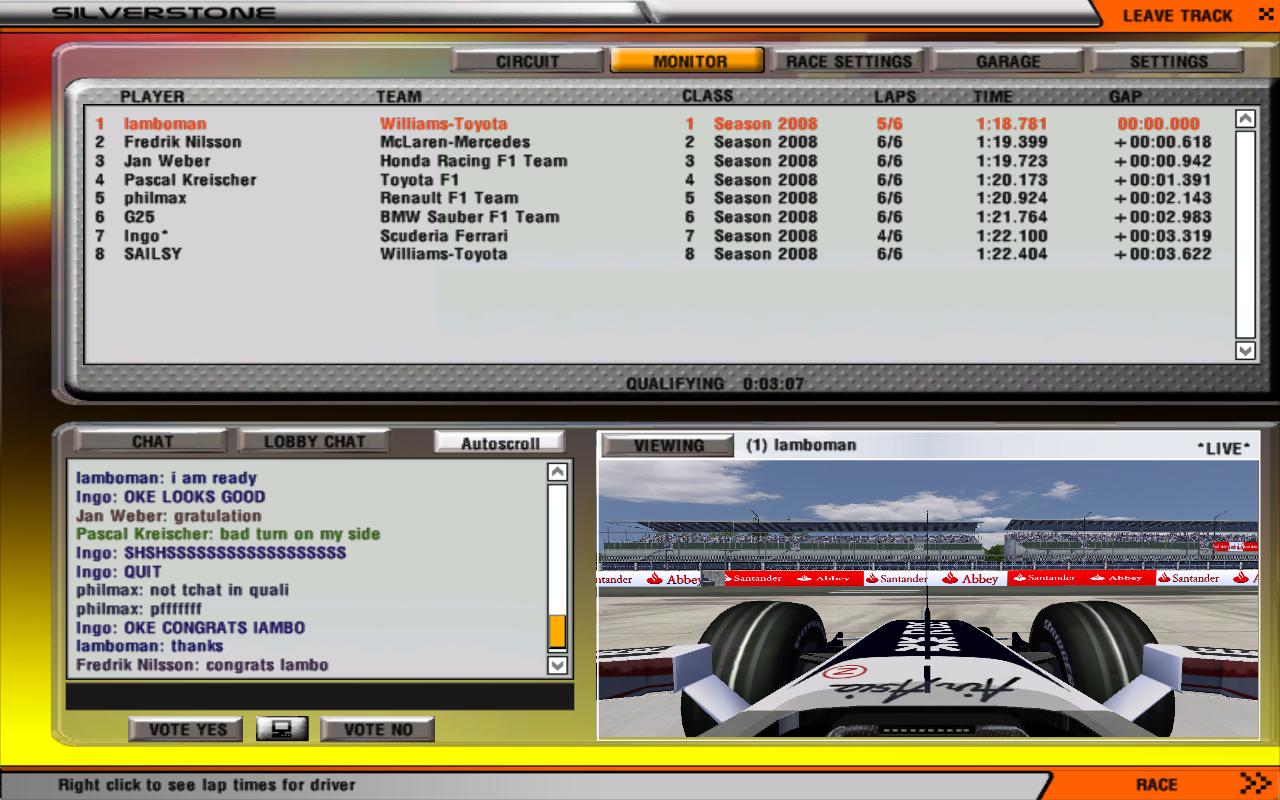Viewport: 1280px width, 800px height.
Task: Click the Viewing button for camera
Action: [668, 446]
